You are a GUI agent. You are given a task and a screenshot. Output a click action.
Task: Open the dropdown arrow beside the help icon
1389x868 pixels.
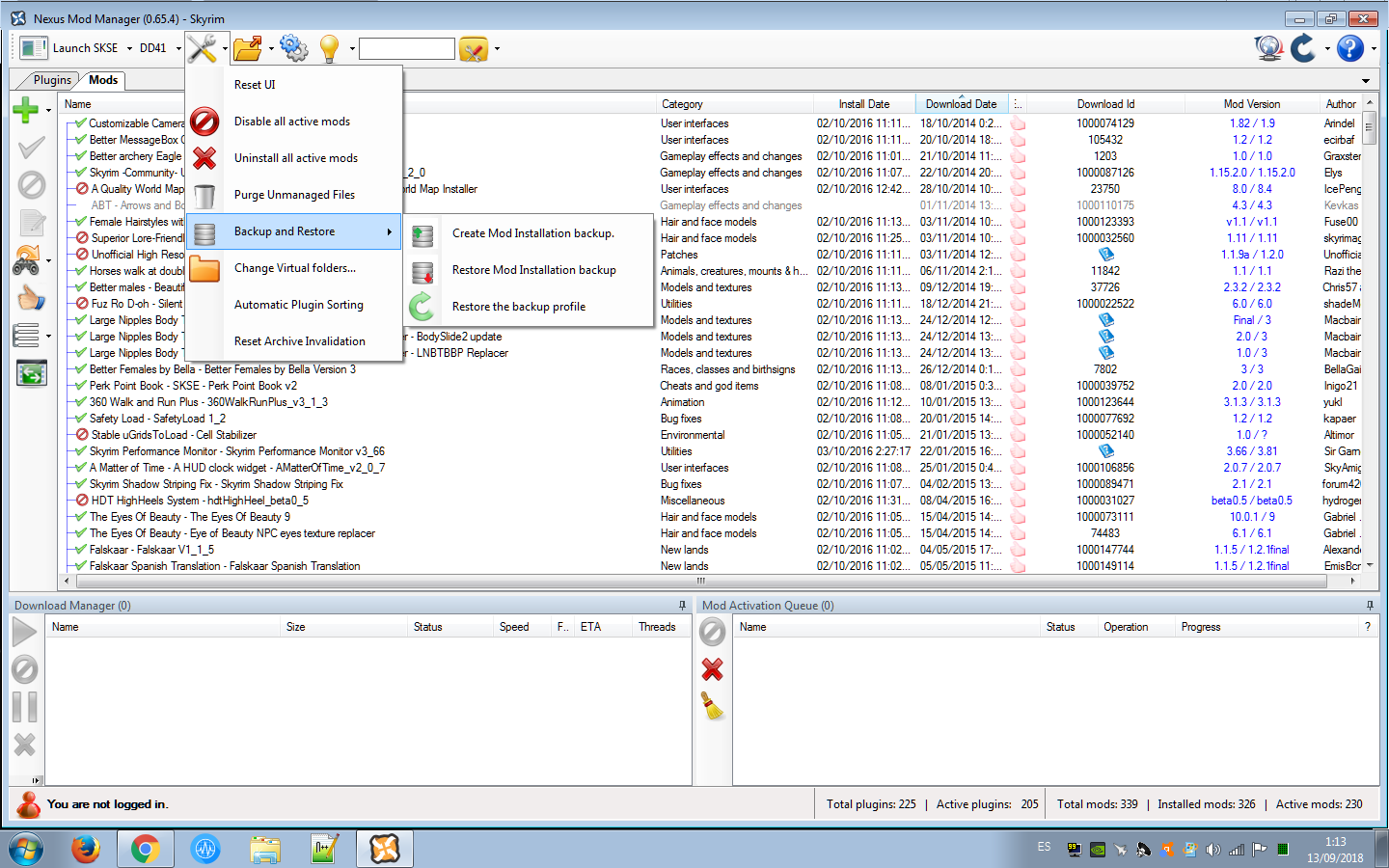[x=1374, y=48]
